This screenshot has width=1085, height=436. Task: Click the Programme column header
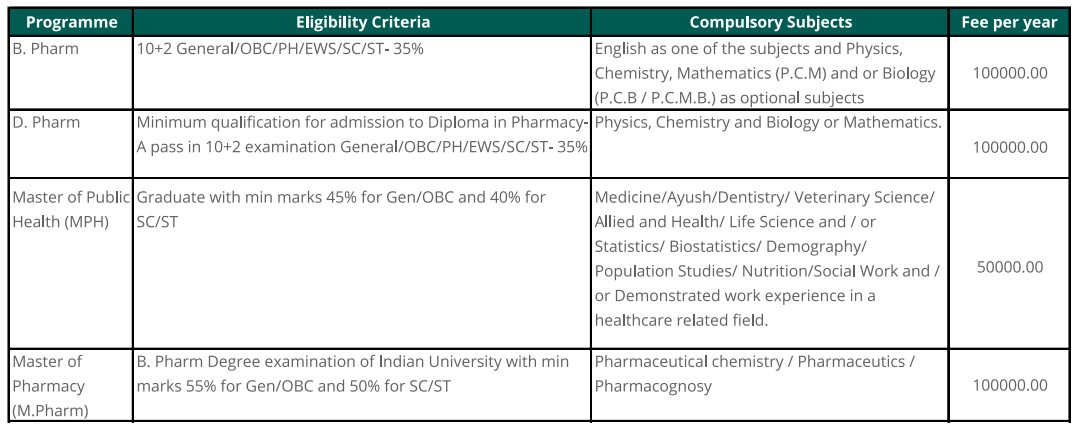pos(67,21)
